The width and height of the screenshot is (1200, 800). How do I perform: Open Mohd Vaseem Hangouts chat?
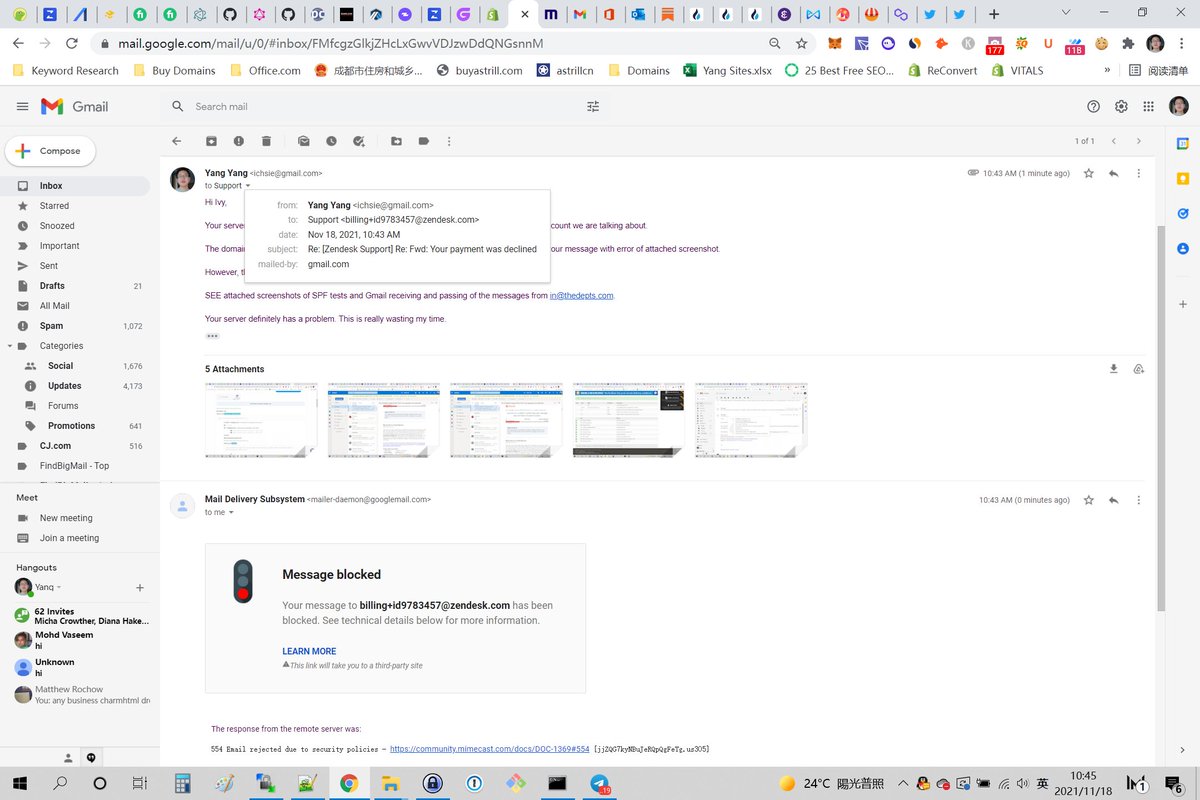[80, 641]
